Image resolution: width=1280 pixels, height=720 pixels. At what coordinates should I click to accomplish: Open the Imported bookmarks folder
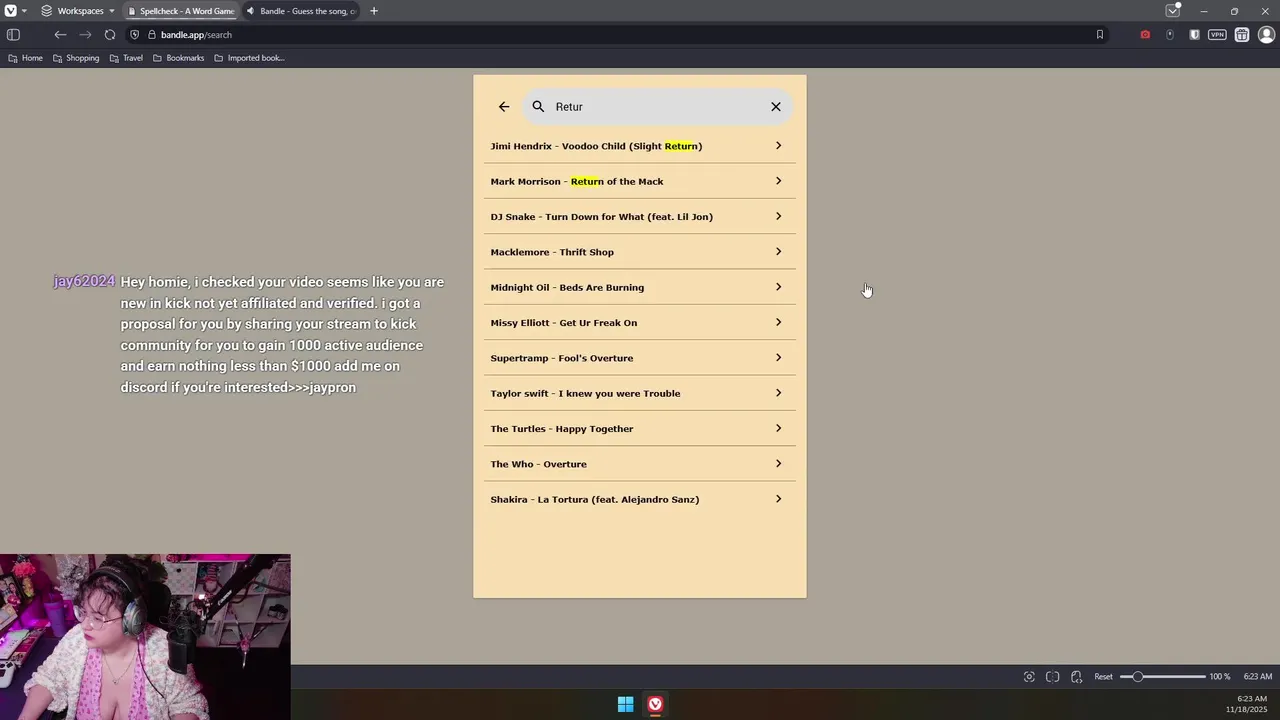pos(249,58)
